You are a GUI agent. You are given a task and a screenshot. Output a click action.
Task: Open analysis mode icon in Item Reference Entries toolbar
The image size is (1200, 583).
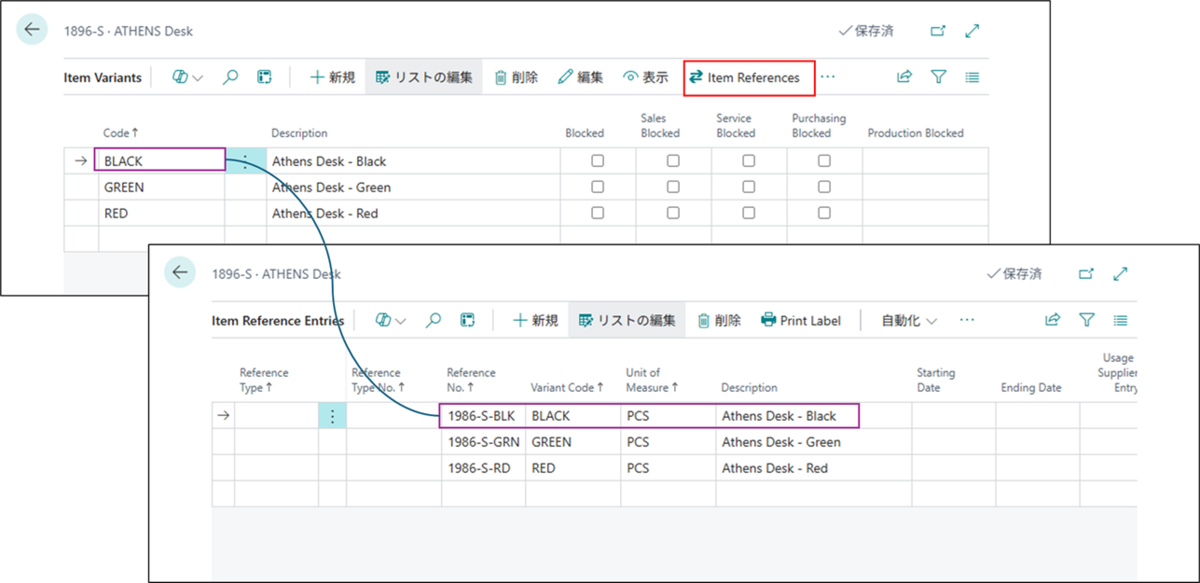pyautogui.click(x=467, y=321)
